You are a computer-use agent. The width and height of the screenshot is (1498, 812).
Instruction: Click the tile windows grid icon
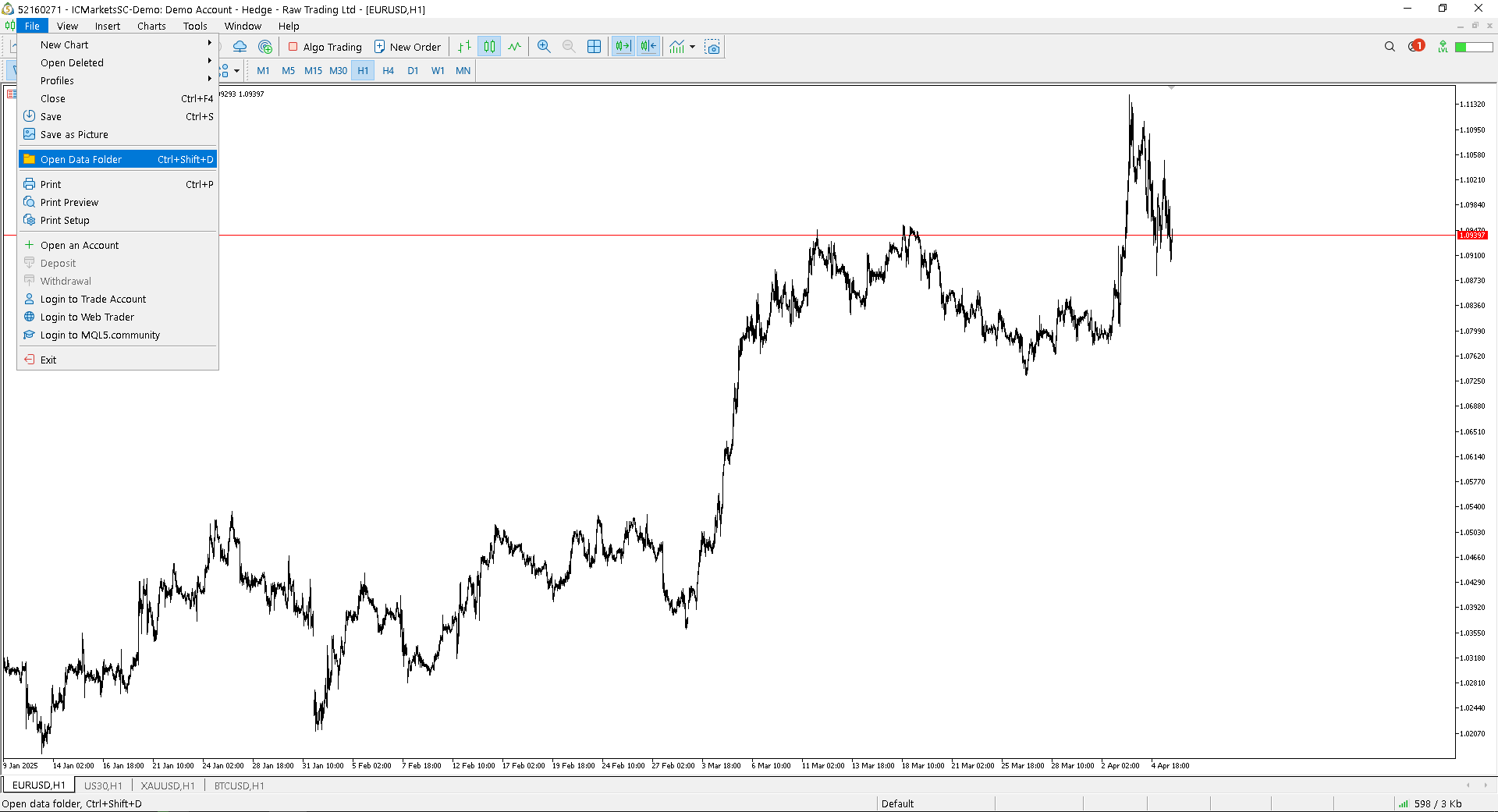594,47
